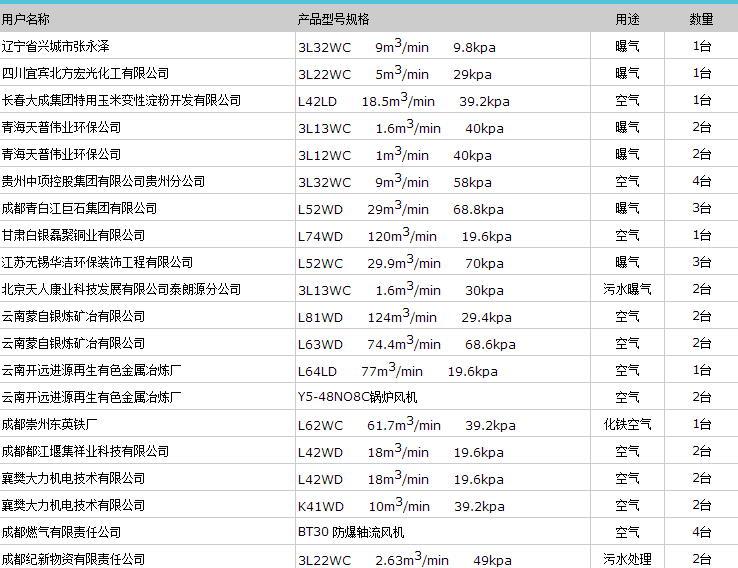Click the 3台 quantity for 成都青白江巨石集团
Image resolution: width=738 pixels, height=568 pixels.
[x=701, y=208]
